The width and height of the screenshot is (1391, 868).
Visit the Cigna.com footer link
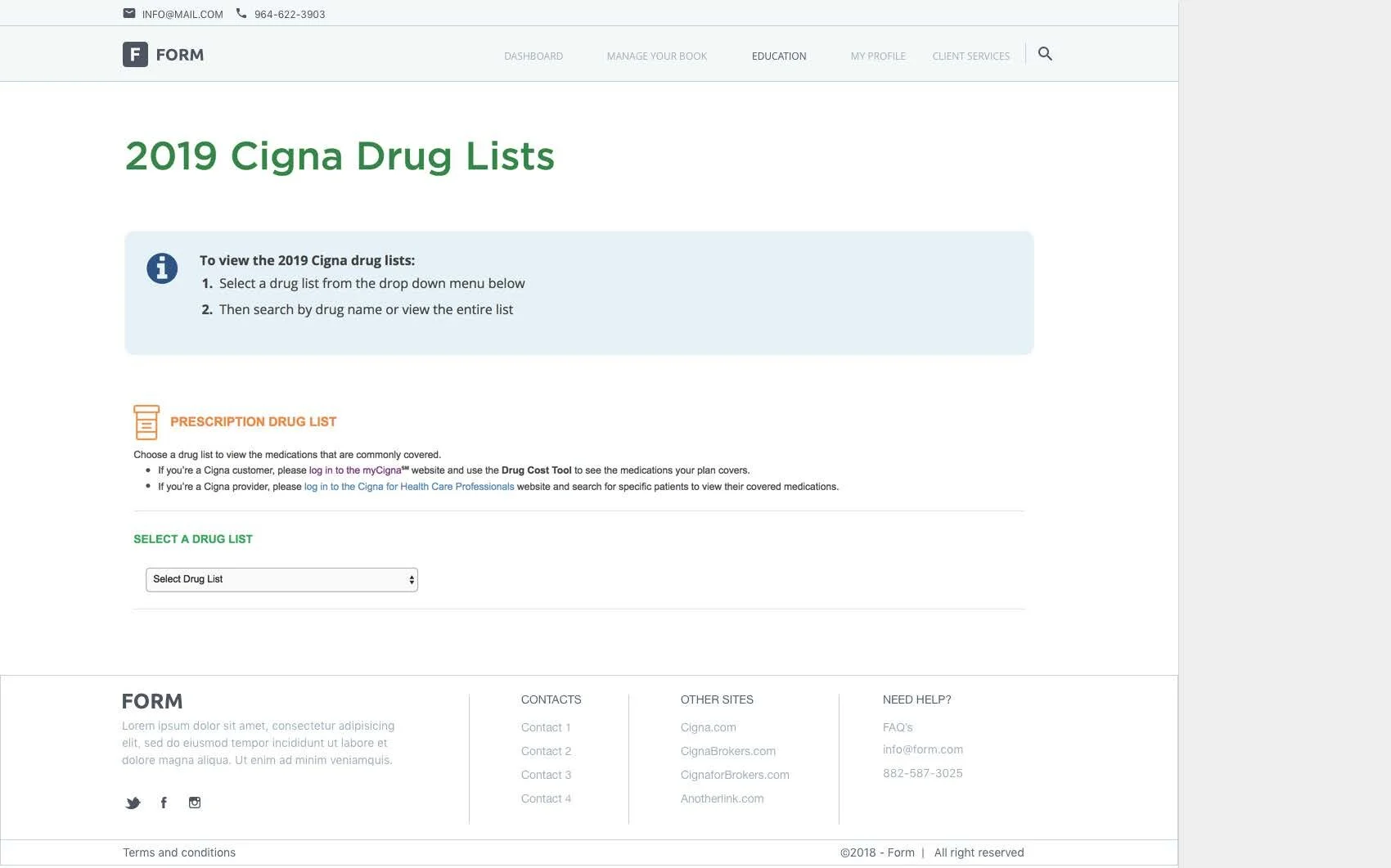(708, 727)
